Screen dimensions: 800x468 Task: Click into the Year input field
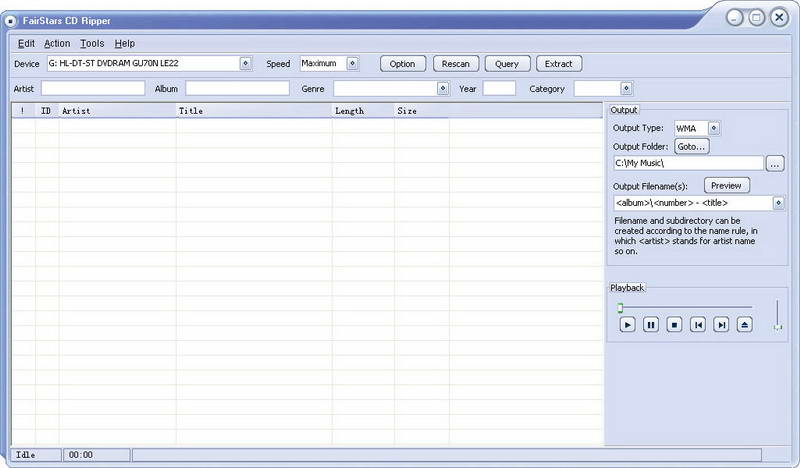[499, 88]
